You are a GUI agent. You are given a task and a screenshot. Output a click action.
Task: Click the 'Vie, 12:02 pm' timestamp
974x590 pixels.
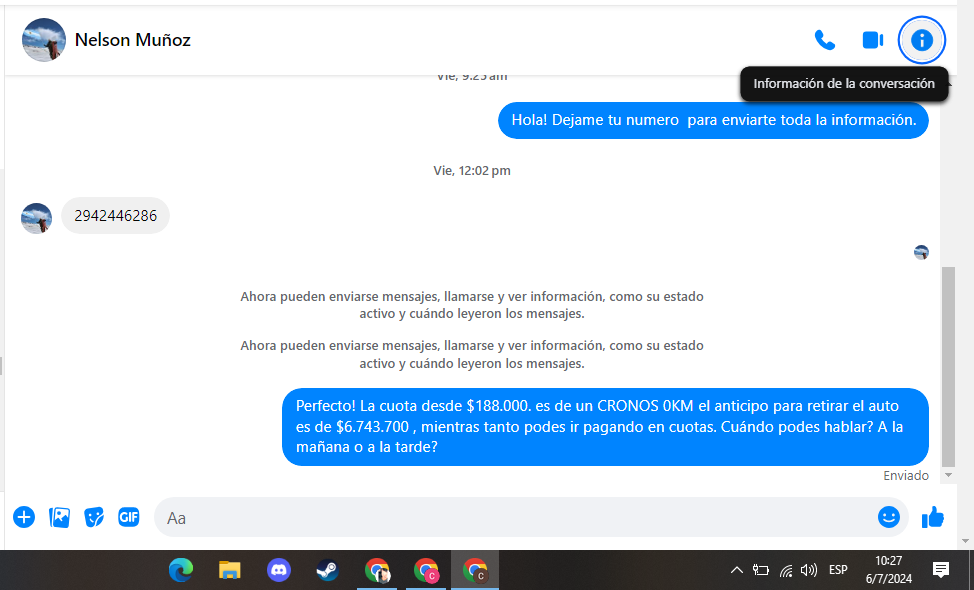point(472,171)
